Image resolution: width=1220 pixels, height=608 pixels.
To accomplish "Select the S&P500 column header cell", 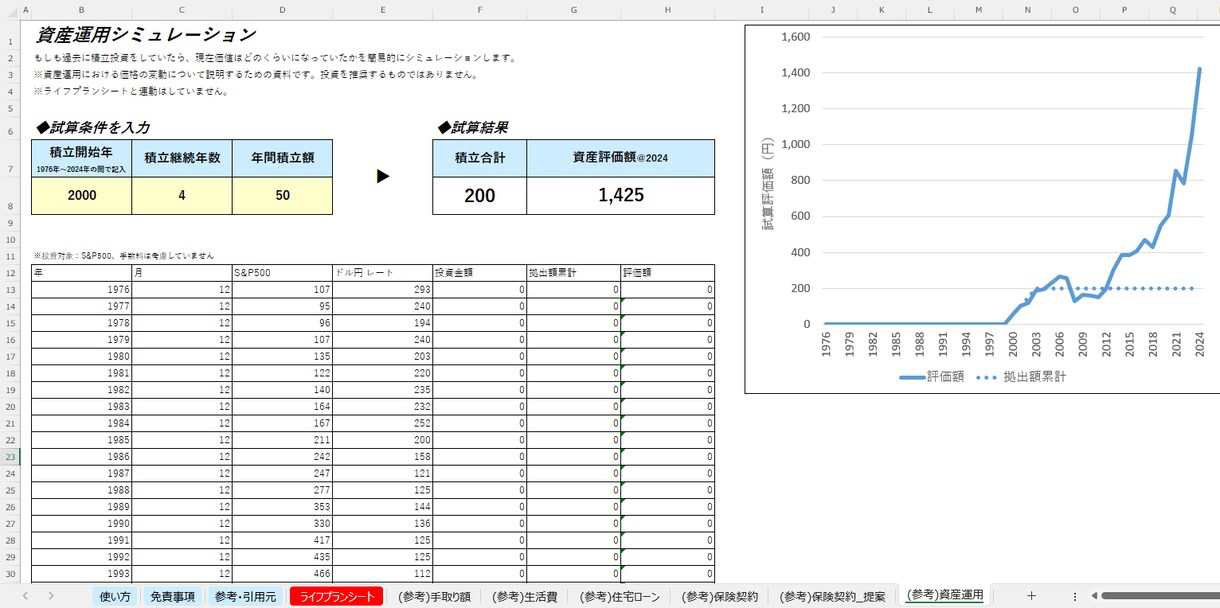I will pos(282,273).
